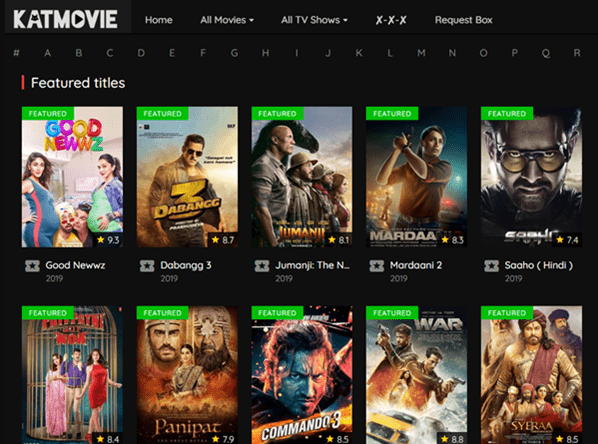This screenshot has height=444, width=598.
Task: Filter titles by letter J
Action: tap(328, 53)
